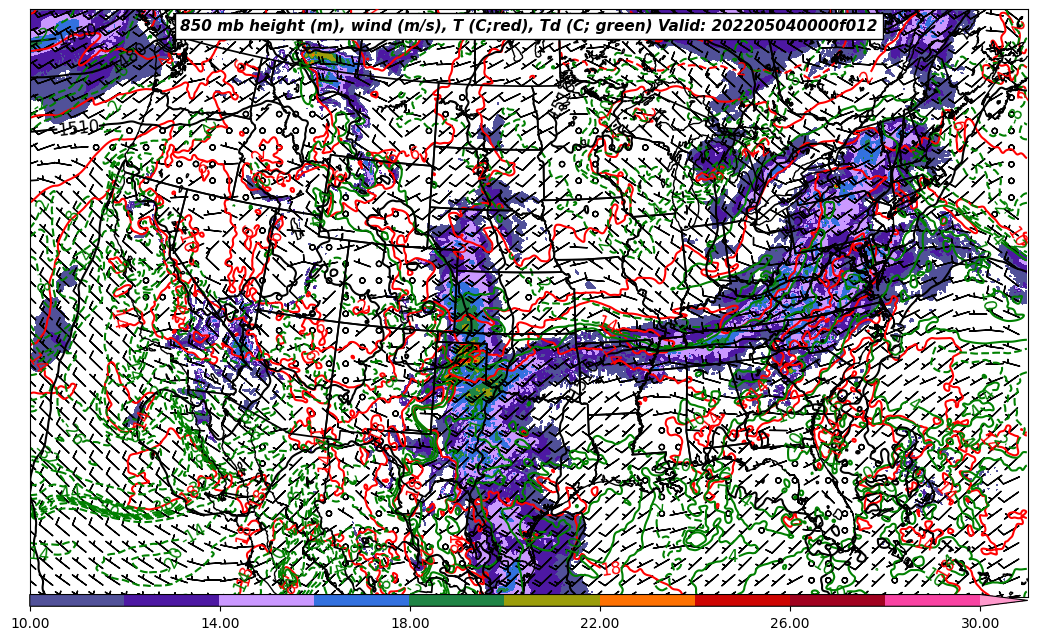Viewport: 1037px width, 640px height.
Task: Select the lavender 14–16 colorbar segment
Action: pyautogui.click(x=267, y=600)
